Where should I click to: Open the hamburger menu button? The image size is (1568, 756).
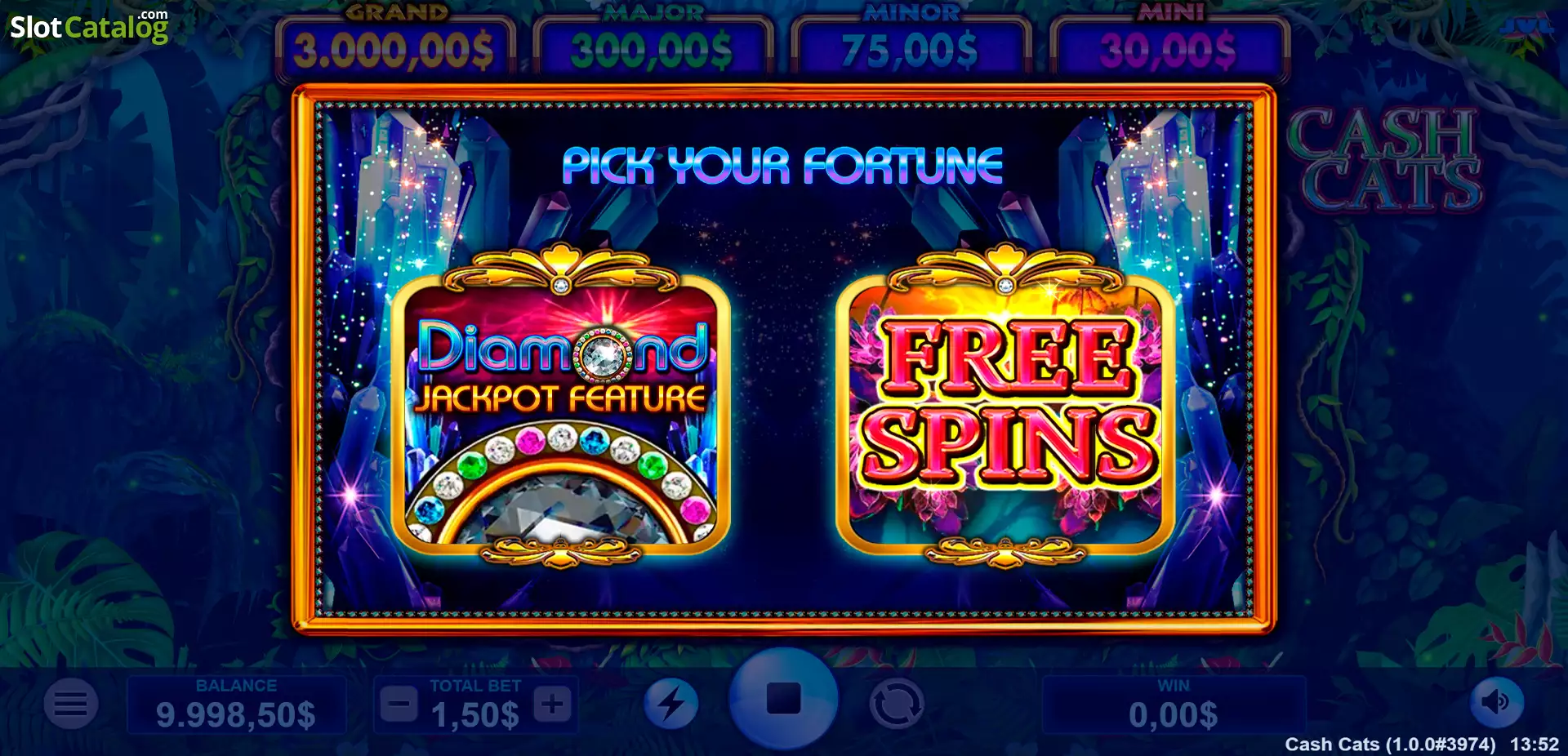(71, 704)
